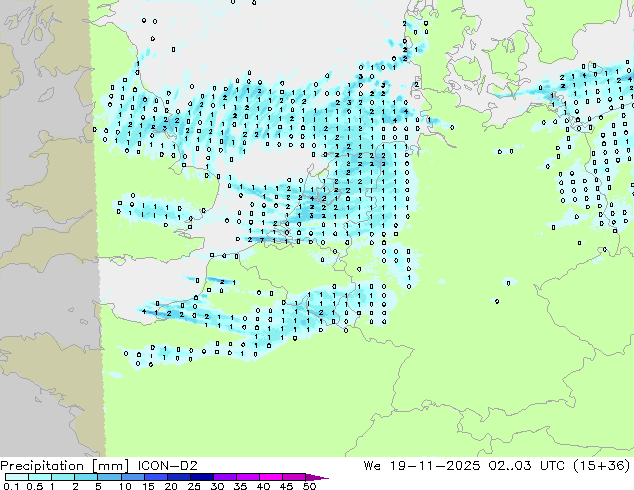
Task: Click the 2–5 mm legend color swatch
Action: [87, 477]
